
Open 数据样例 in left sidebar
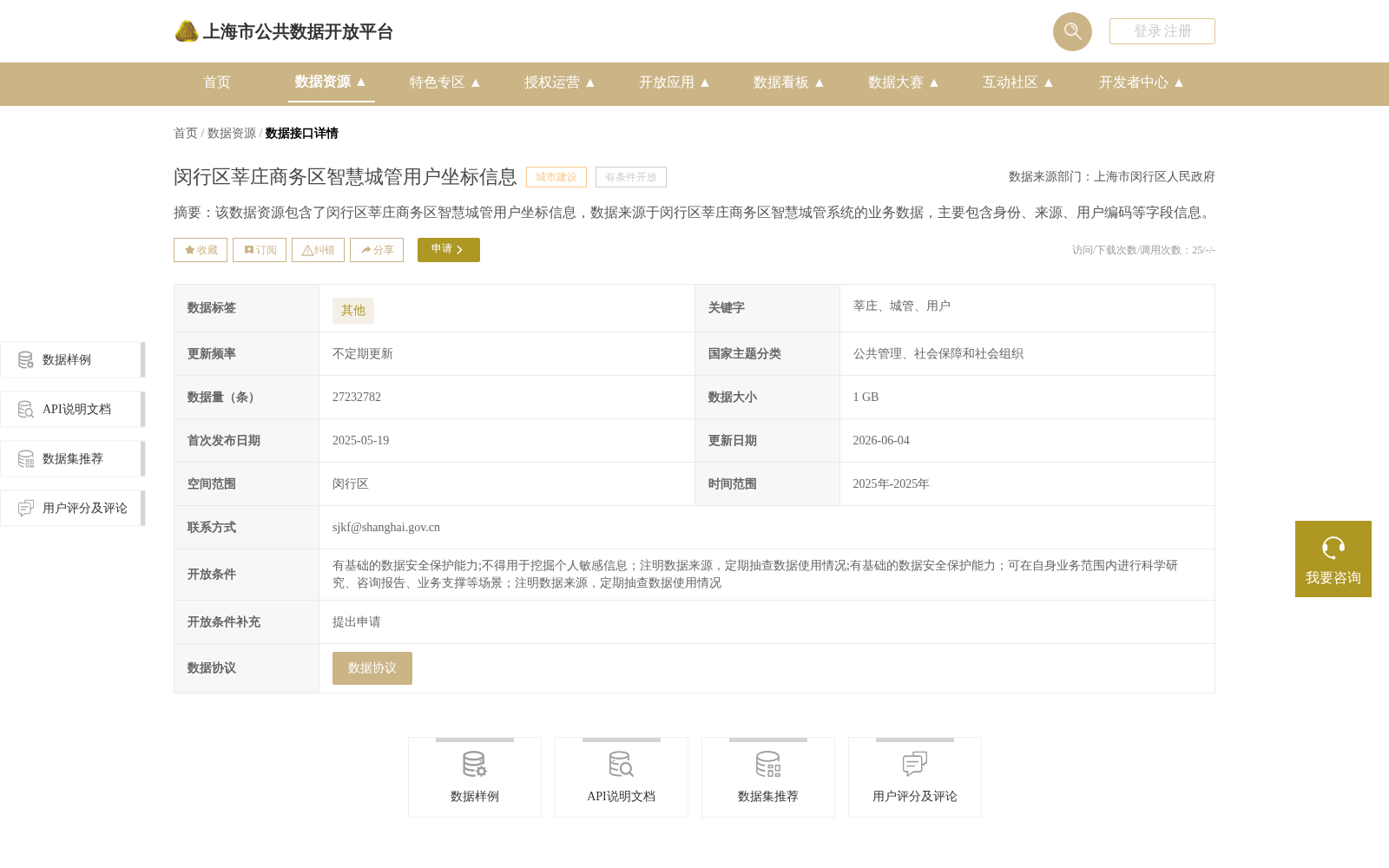tap(72, 360)
